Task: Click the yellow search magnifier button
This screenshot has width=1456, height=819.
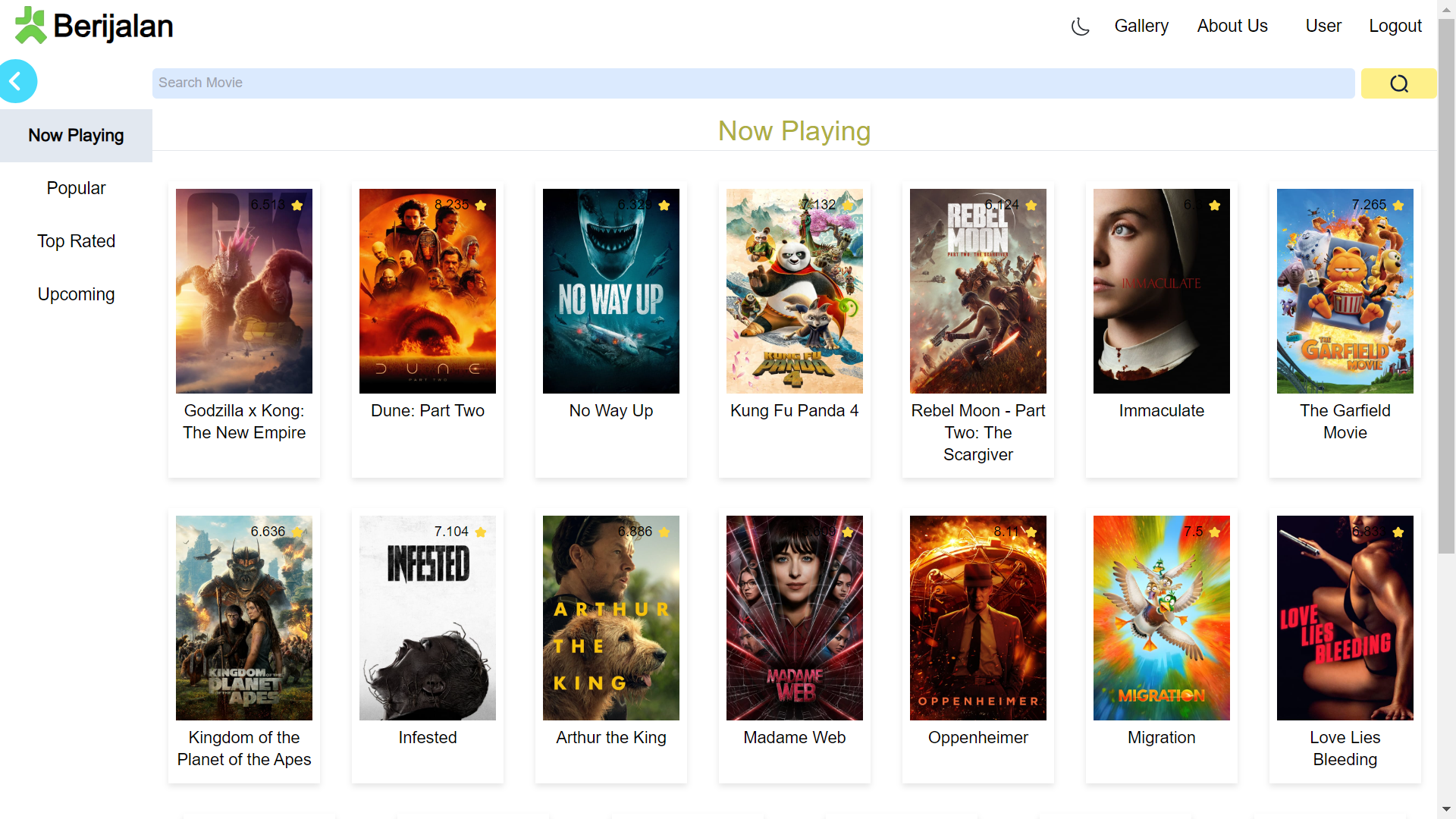Action: click(1398, 83)
